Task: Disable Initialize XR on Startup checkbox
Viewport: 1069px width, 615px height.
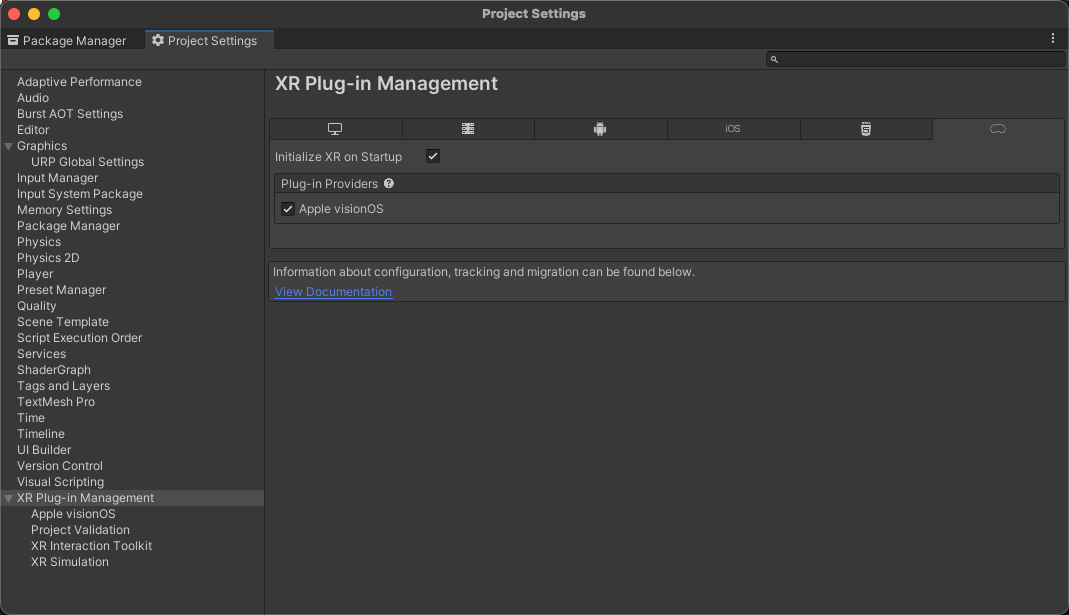Action: [433, 157]
